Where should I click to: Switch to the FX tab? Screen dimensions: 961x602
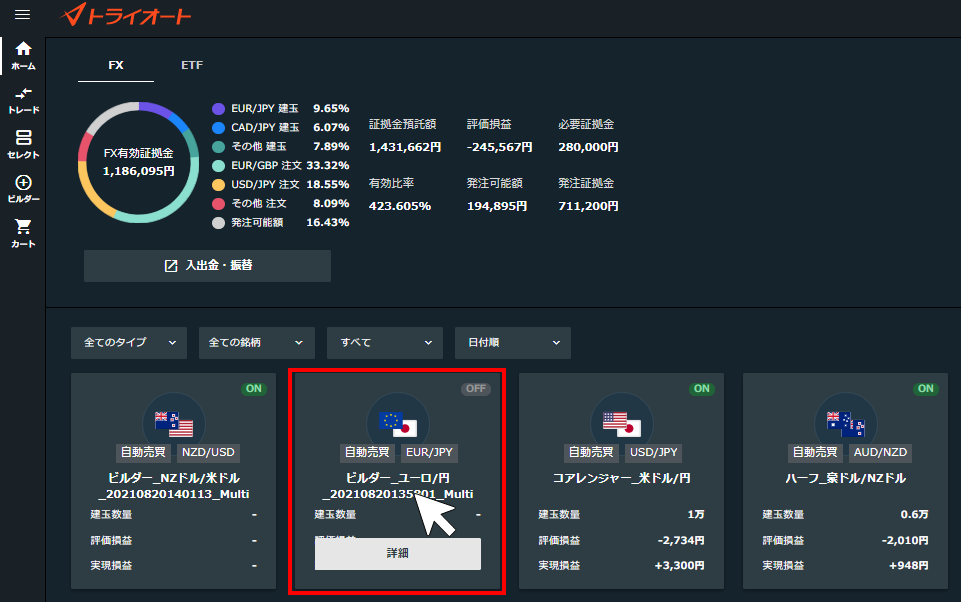116,65
